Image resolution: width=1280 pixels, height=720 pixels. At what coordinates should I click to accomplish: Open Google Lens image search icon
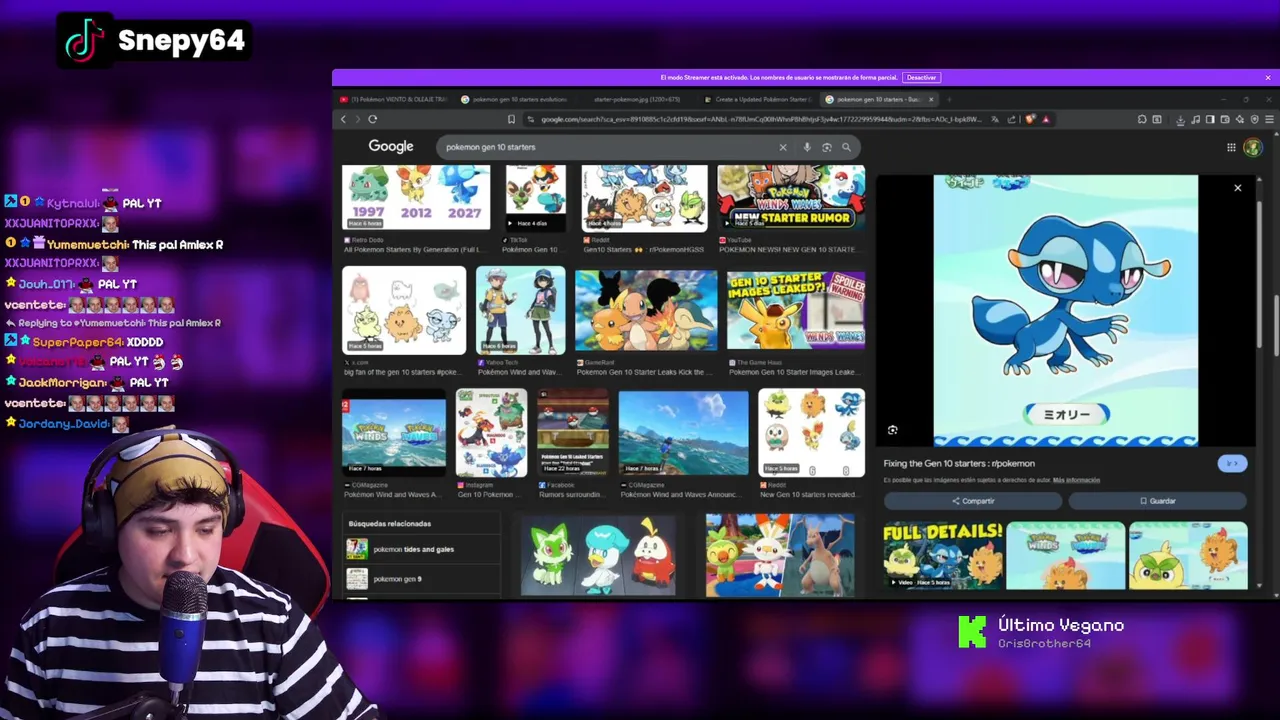[x=827, y=147]
